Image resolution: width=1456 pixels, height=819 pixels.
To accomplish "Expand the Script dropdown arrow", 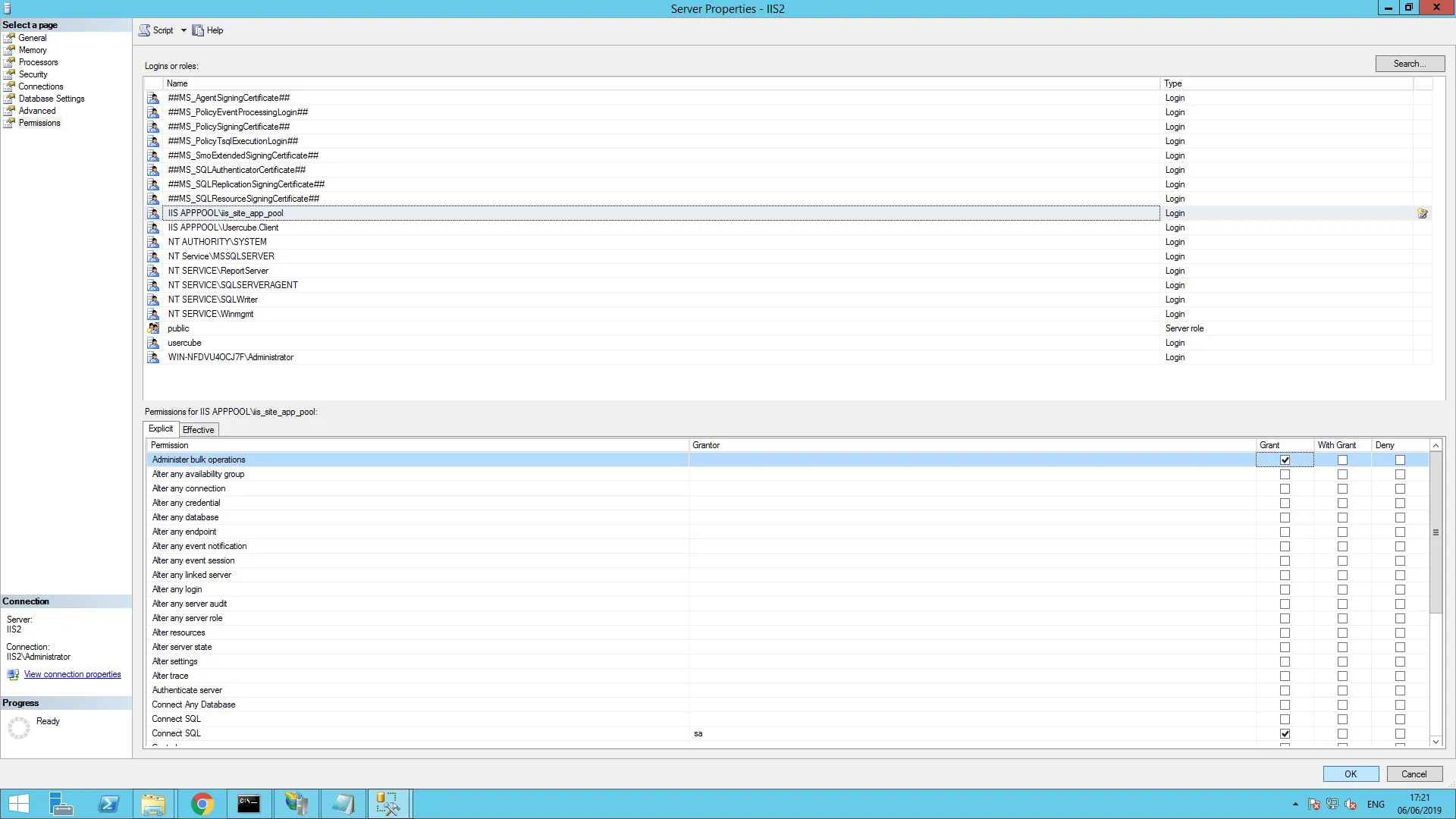I will tap(184, 30).
